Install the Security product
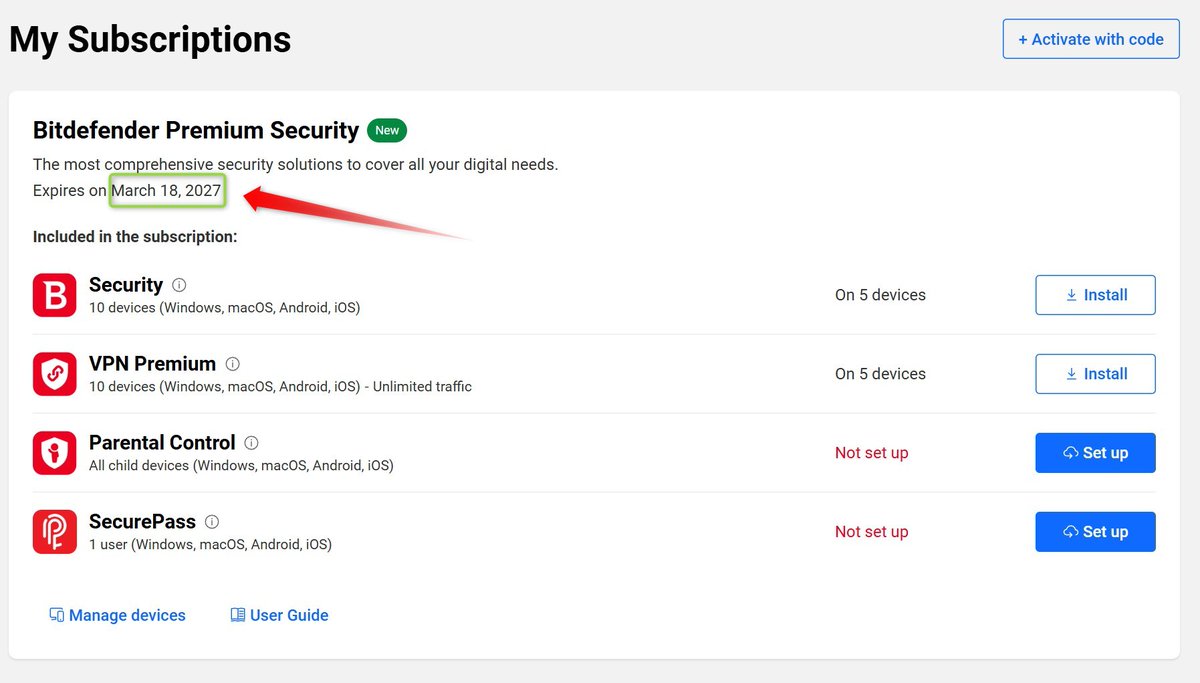The image size is (1200, 683). click(x=1095, y=295)
